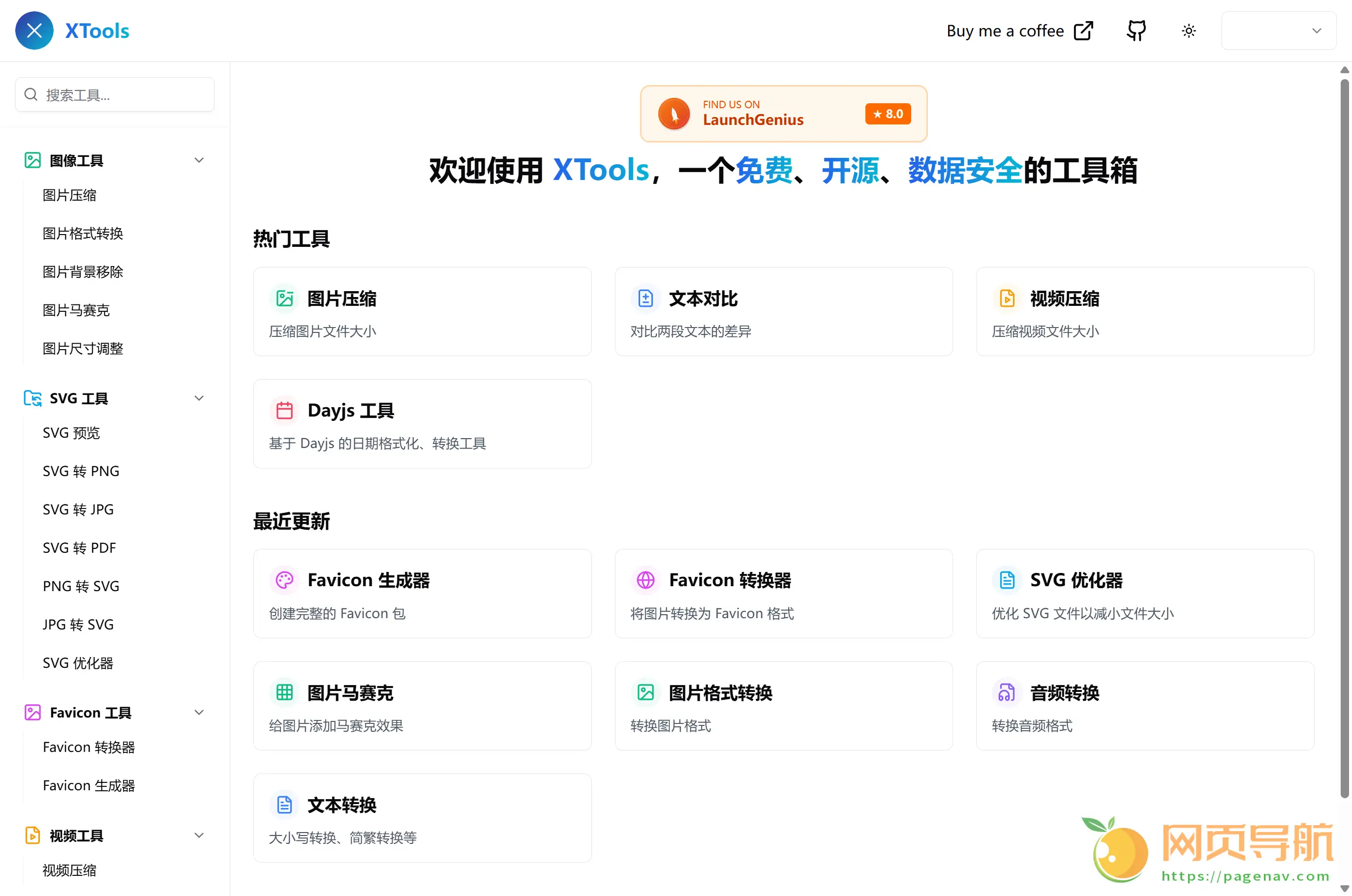This screenshot has height=896, width=1352.
Task: Click SVG 优化器 card title in 最近更新
Action: pos(1076,580)
